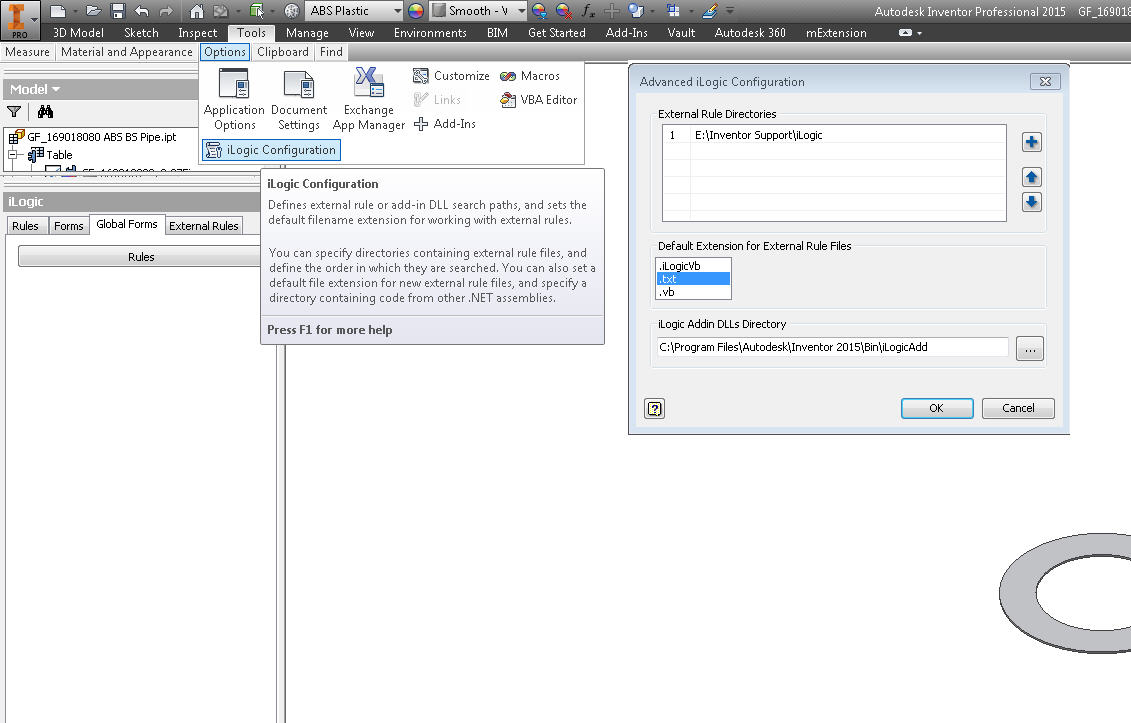The height and width of the screenshot is (723, 1131).
Task: Open Application Options
Action: click(233, 99)
